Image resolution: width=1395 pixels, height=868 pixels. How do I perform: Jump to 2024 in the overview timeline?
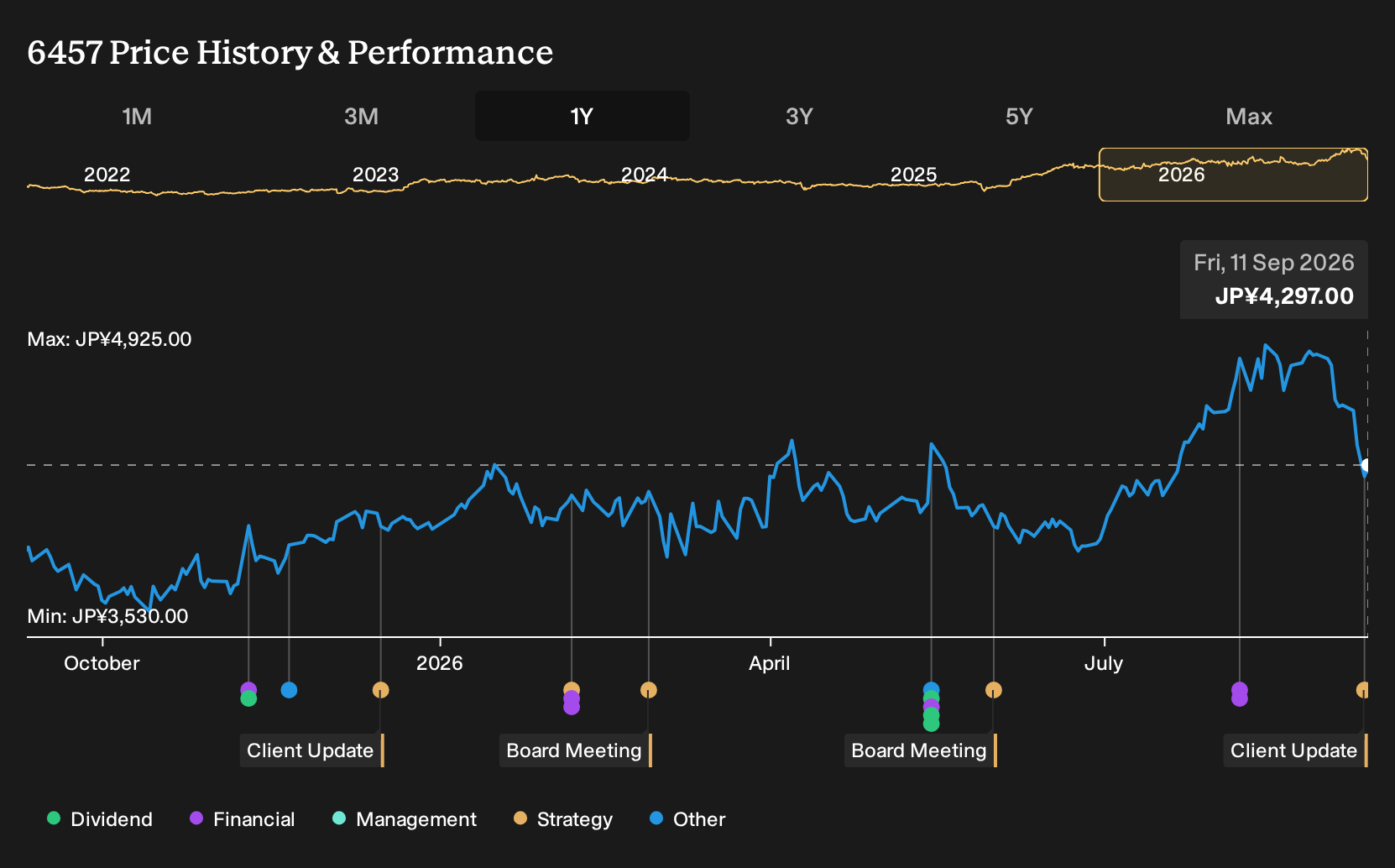(644, 175)
